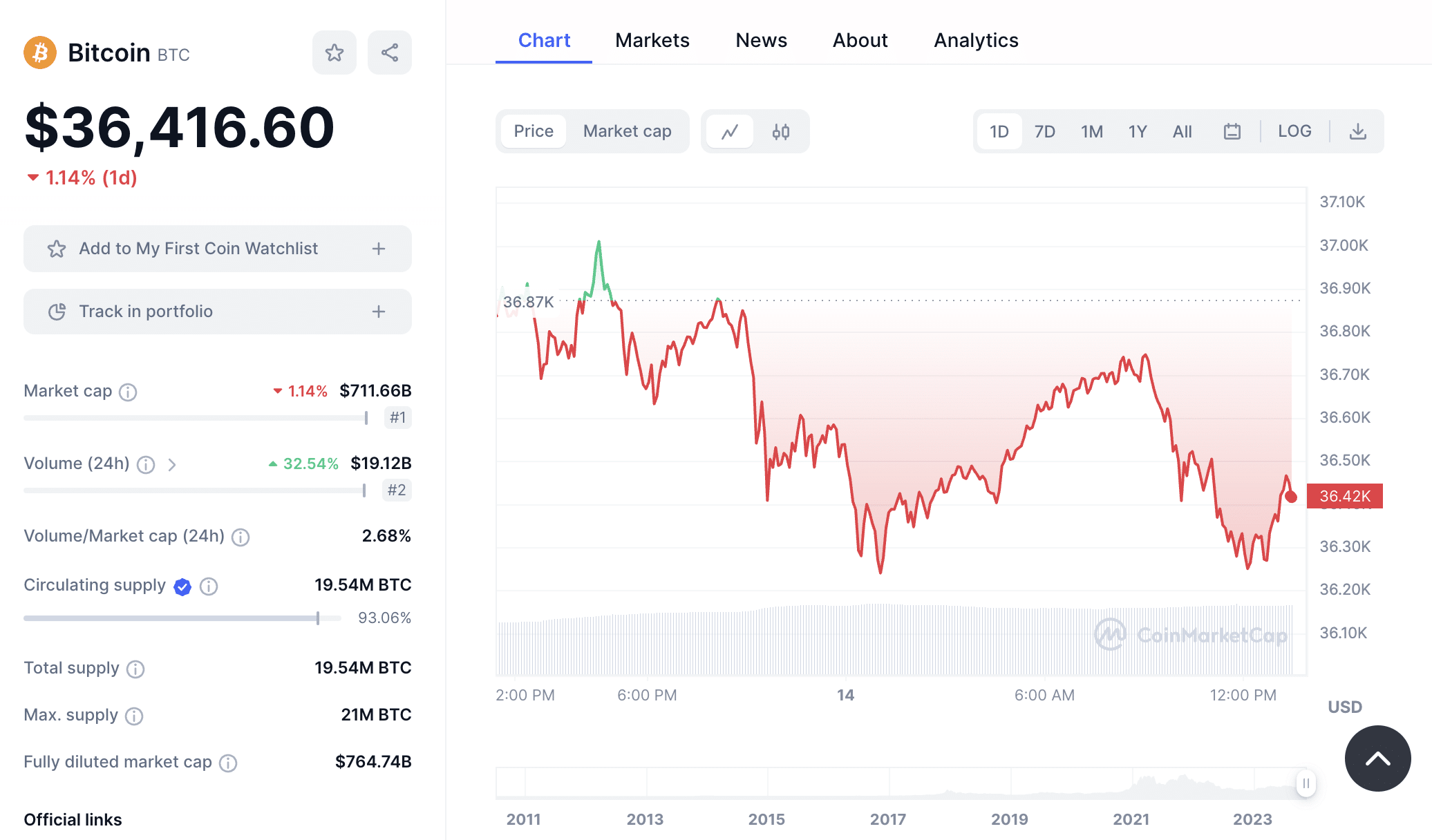The height and width of the screenshot is (840, 1432).
Task: Expand Volume (24h) details chevron
Action: 172,465
